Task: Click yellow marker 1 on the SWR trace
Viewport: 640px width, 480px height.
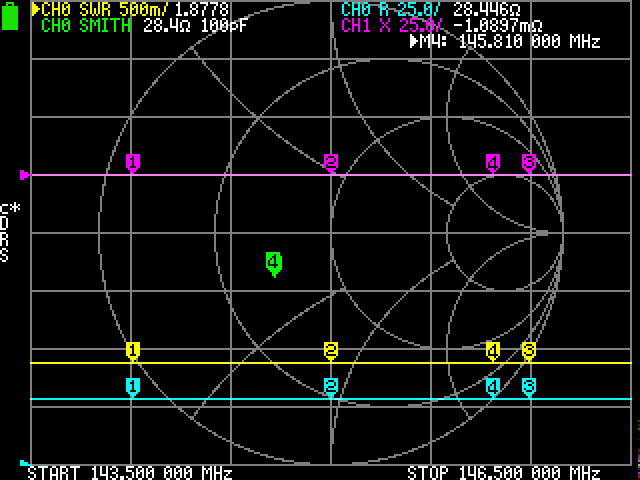Action: coord(132,350)
